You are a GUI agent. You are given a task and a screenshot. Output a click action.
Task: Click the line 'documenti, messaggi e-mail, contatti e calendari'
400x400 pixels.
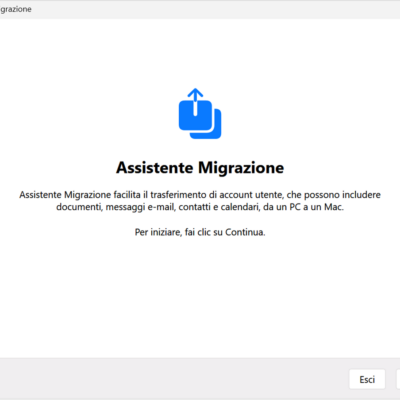200,207
